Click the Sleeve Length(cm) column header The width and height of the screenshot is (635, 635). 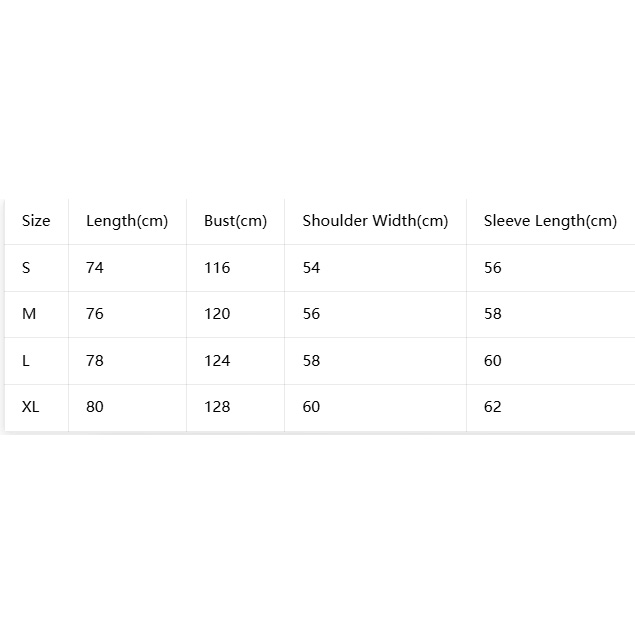click(550, 221)
